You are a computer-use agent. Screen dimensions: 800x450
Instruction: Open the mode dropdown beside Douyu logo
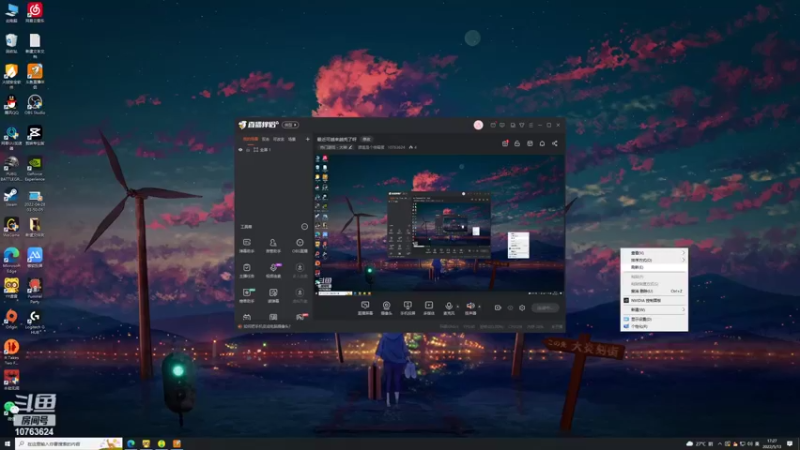pyautogui.click(x=291, y=125)
